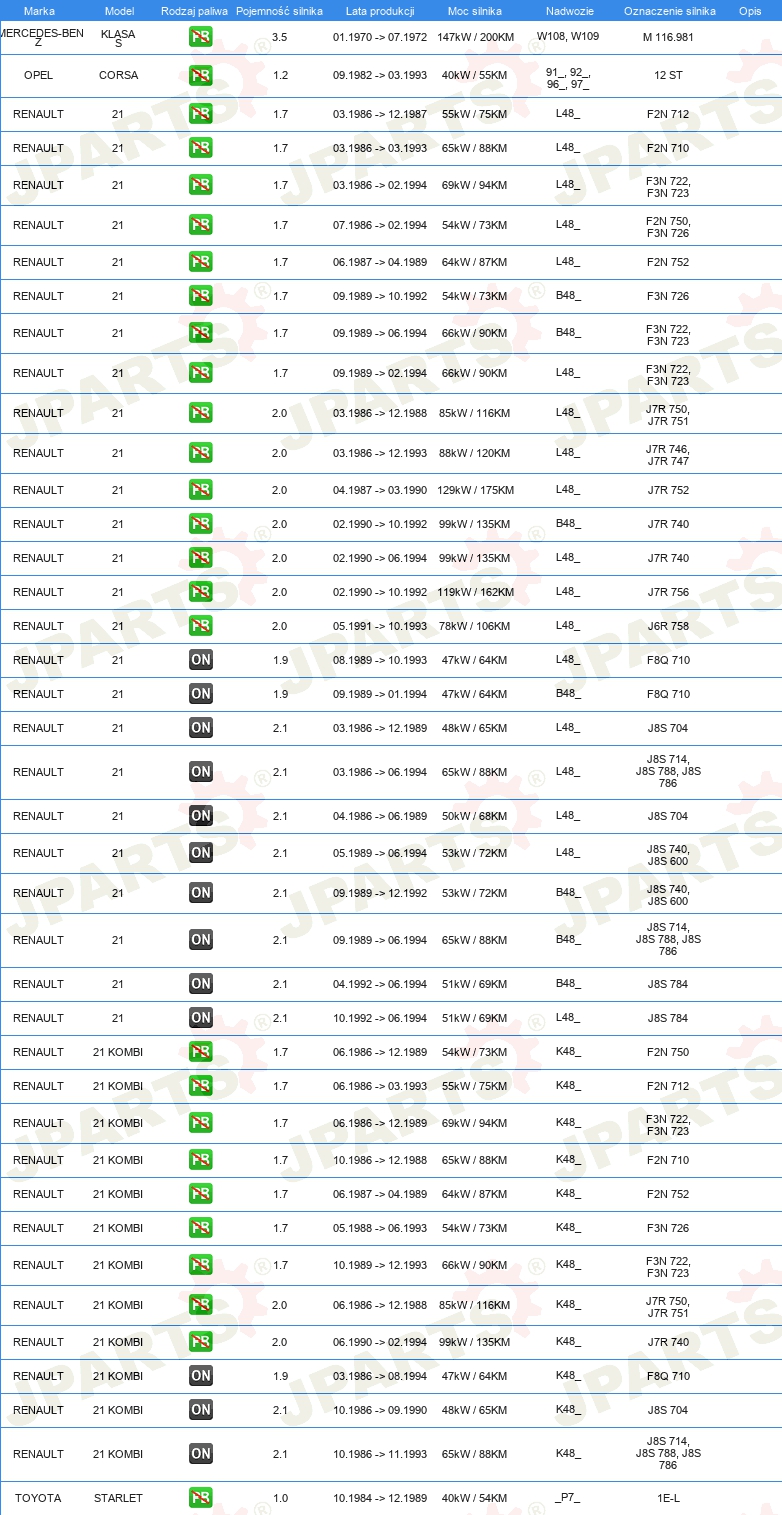Click PB icon in the 88kW / 120KM row
The width and height of the screenshot is (782, 1515).
pyautogui.click(x=200, y=453)
